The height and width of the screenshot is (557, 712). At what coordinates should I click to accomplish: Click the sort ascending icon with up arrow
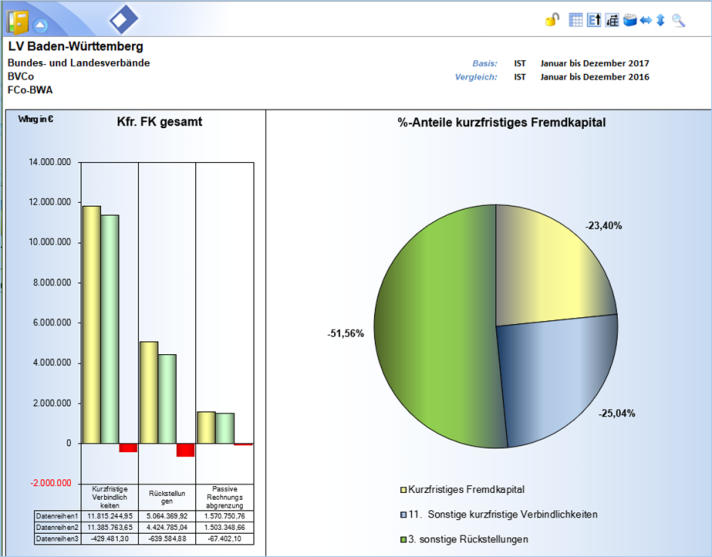coord(593,20)
